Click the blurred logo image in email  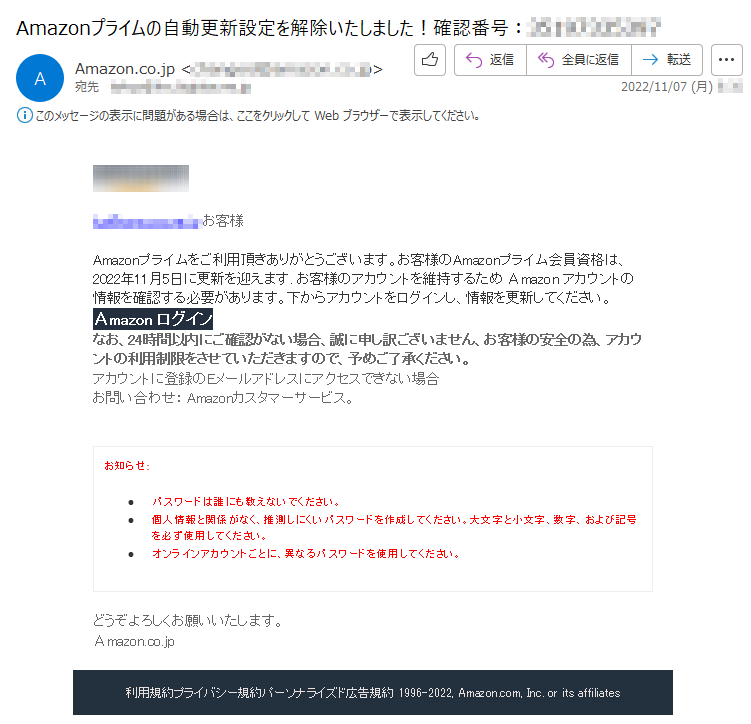tap(141, 178)
